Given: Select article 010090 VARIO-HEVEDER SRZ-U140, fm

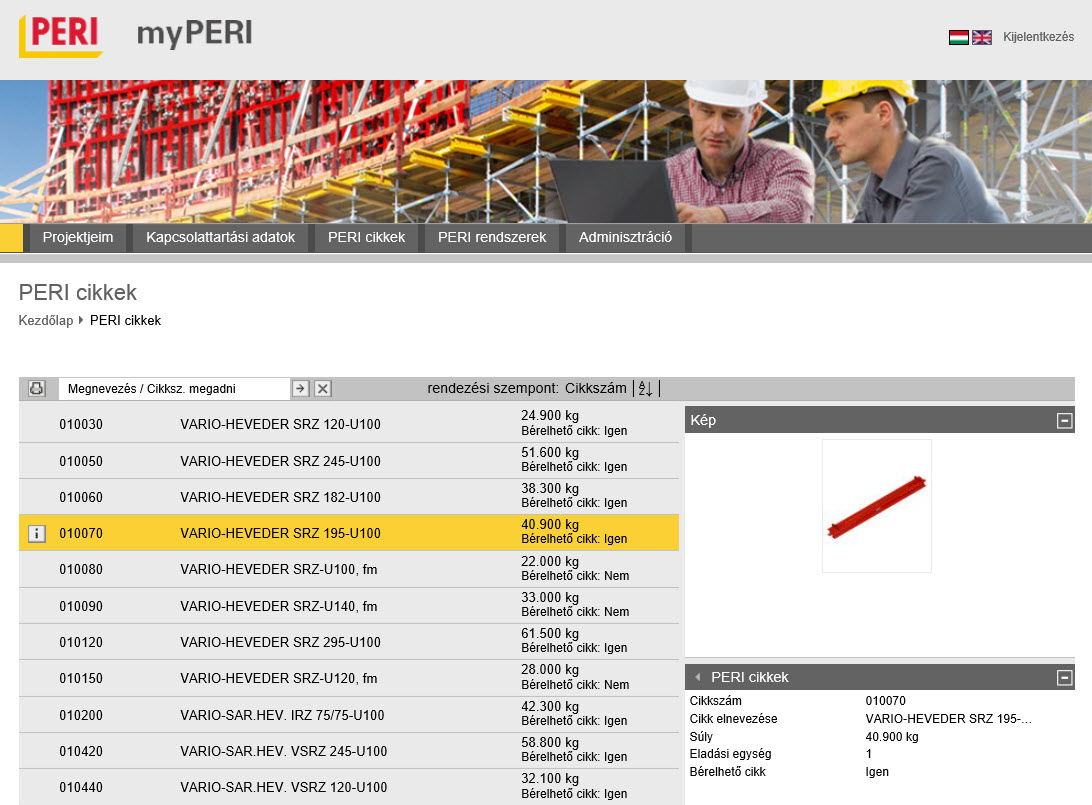Looking at the screenshot, I should pos(349,606).
